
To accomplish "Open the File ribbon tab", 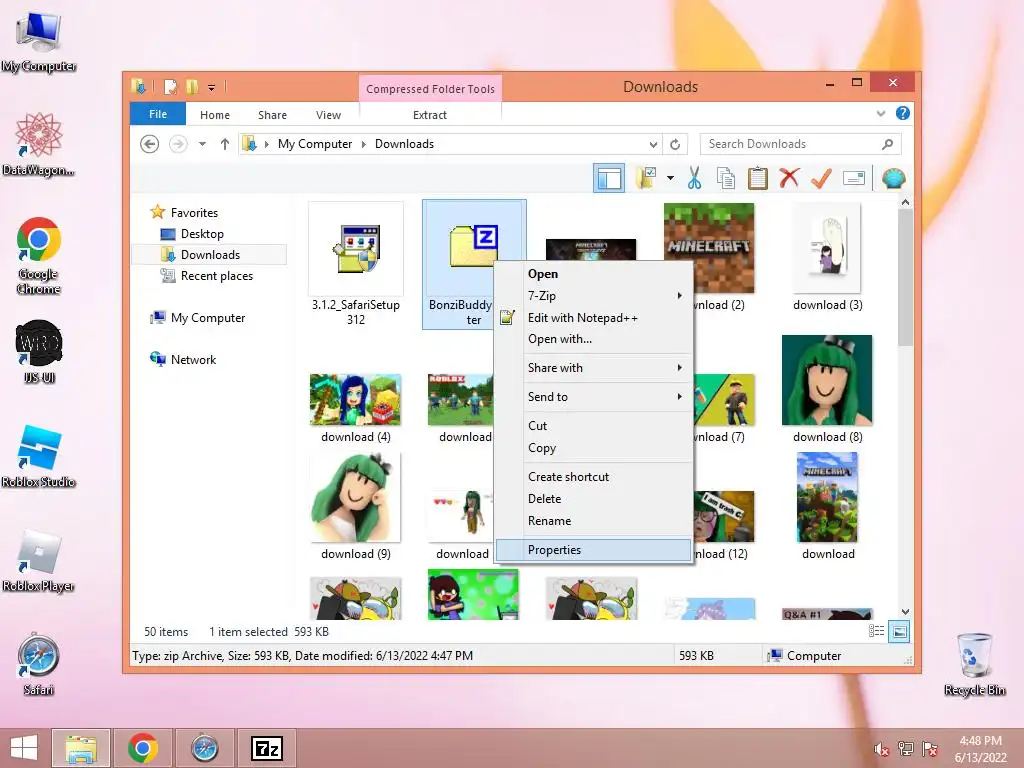I will tap(158, 114).
